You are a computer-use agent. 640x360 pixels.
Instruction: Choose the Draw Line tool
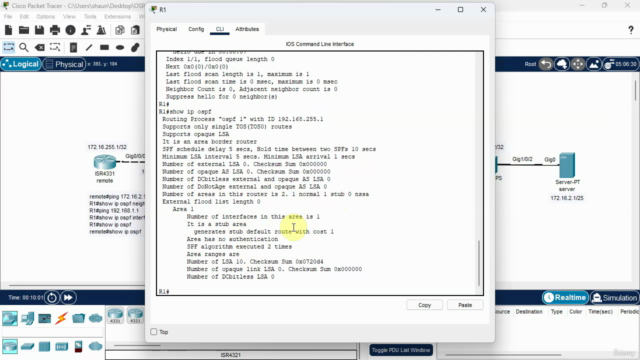pyautogui.click(x=89, y=47)
